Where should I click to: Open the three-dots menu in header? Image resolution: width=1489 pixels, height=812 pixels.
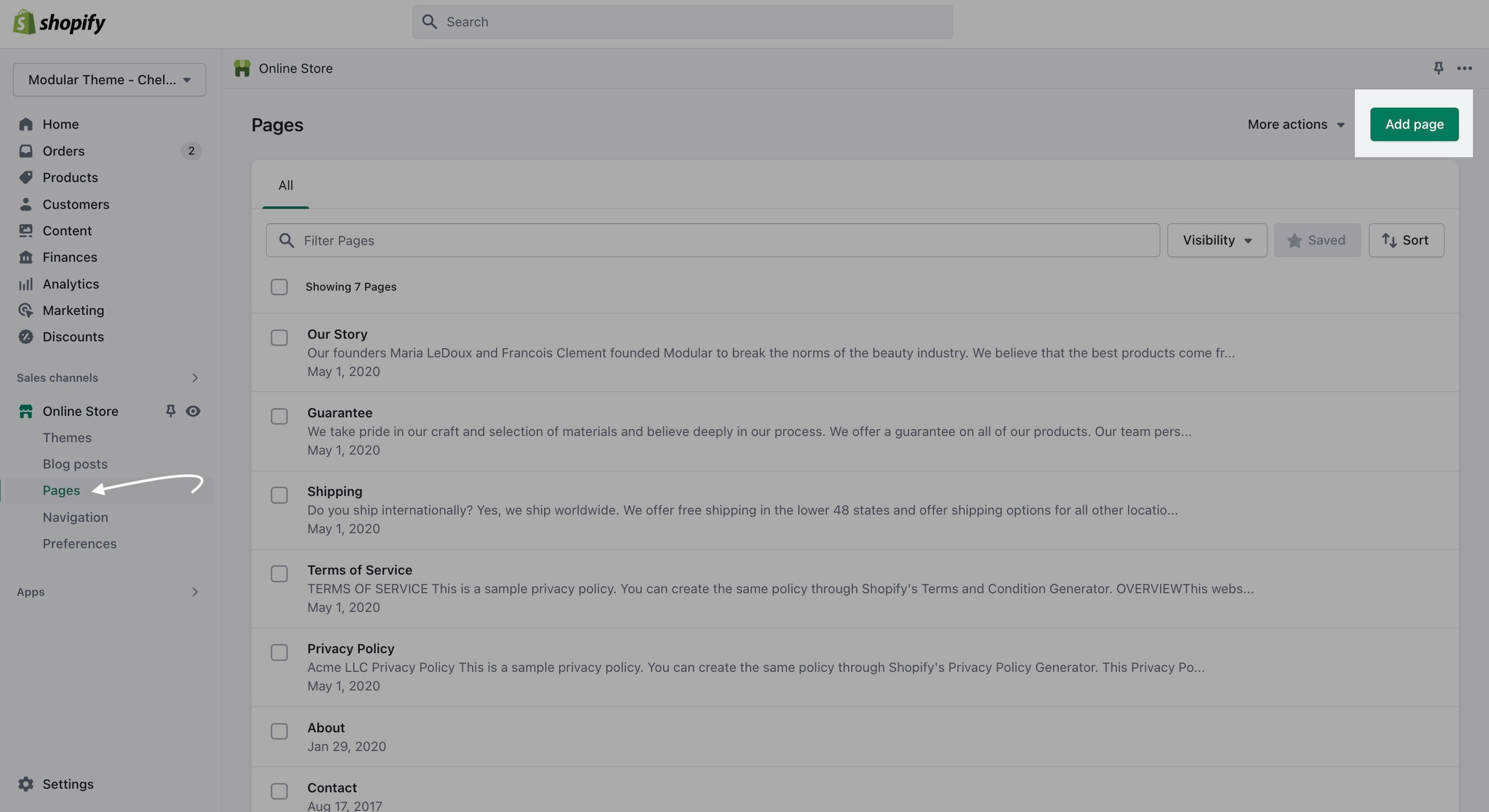(1464, 68)
